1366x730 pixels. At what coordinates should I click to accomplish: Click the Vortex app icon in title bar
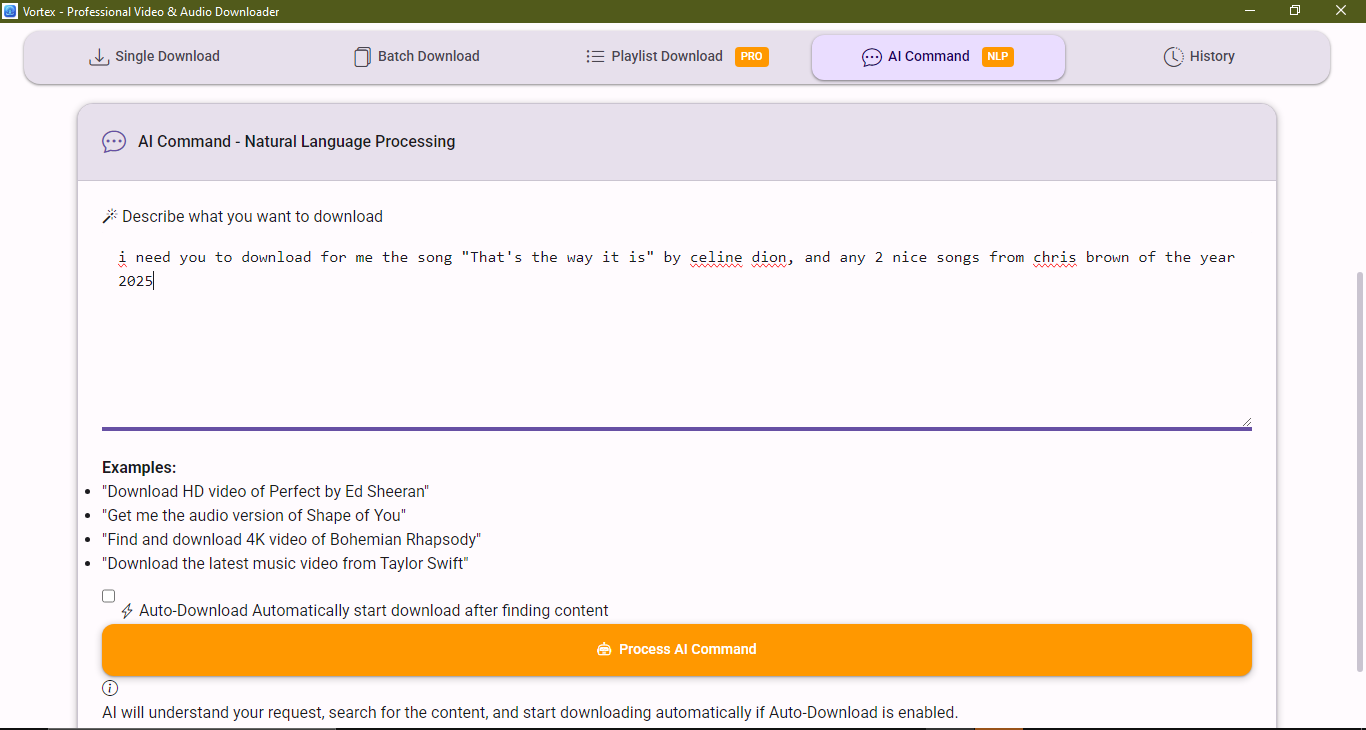(10, 11)
